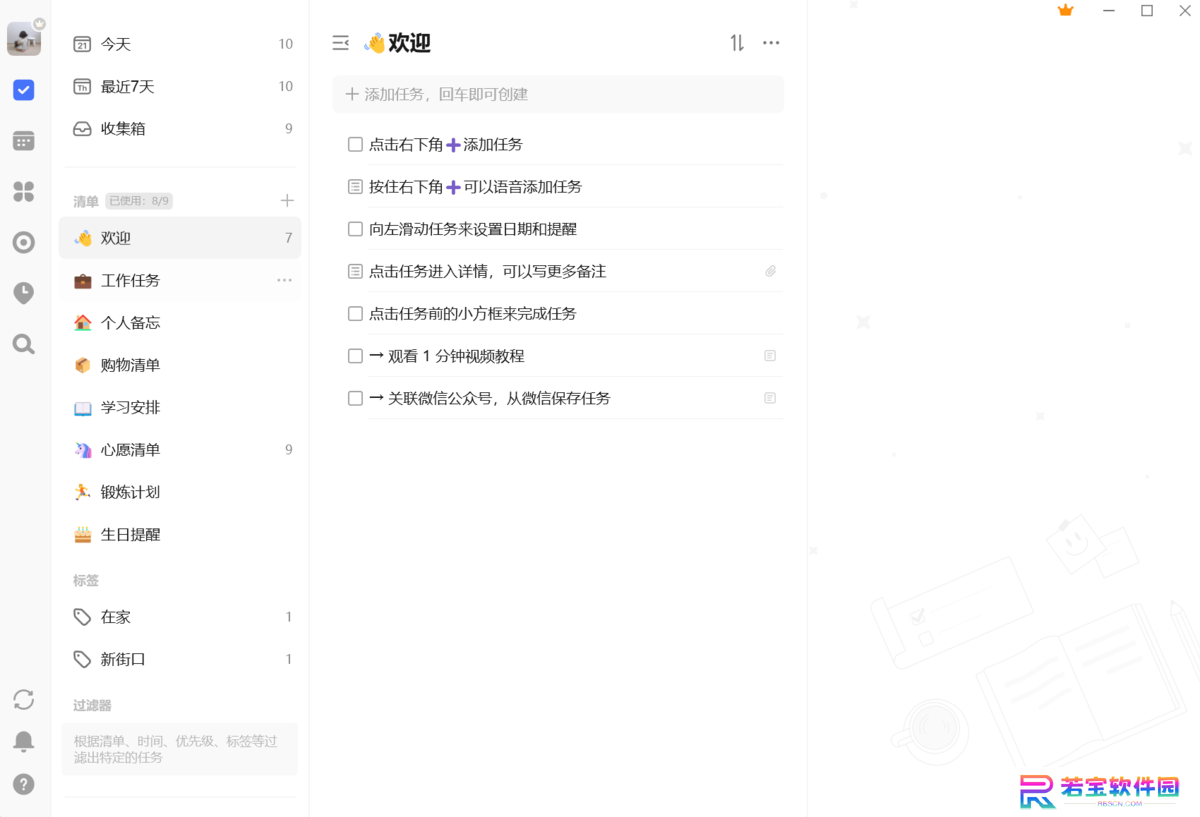Open the three-dot more menu in header
Viewport: 1200px width, 817px height.
coord(771,43)
